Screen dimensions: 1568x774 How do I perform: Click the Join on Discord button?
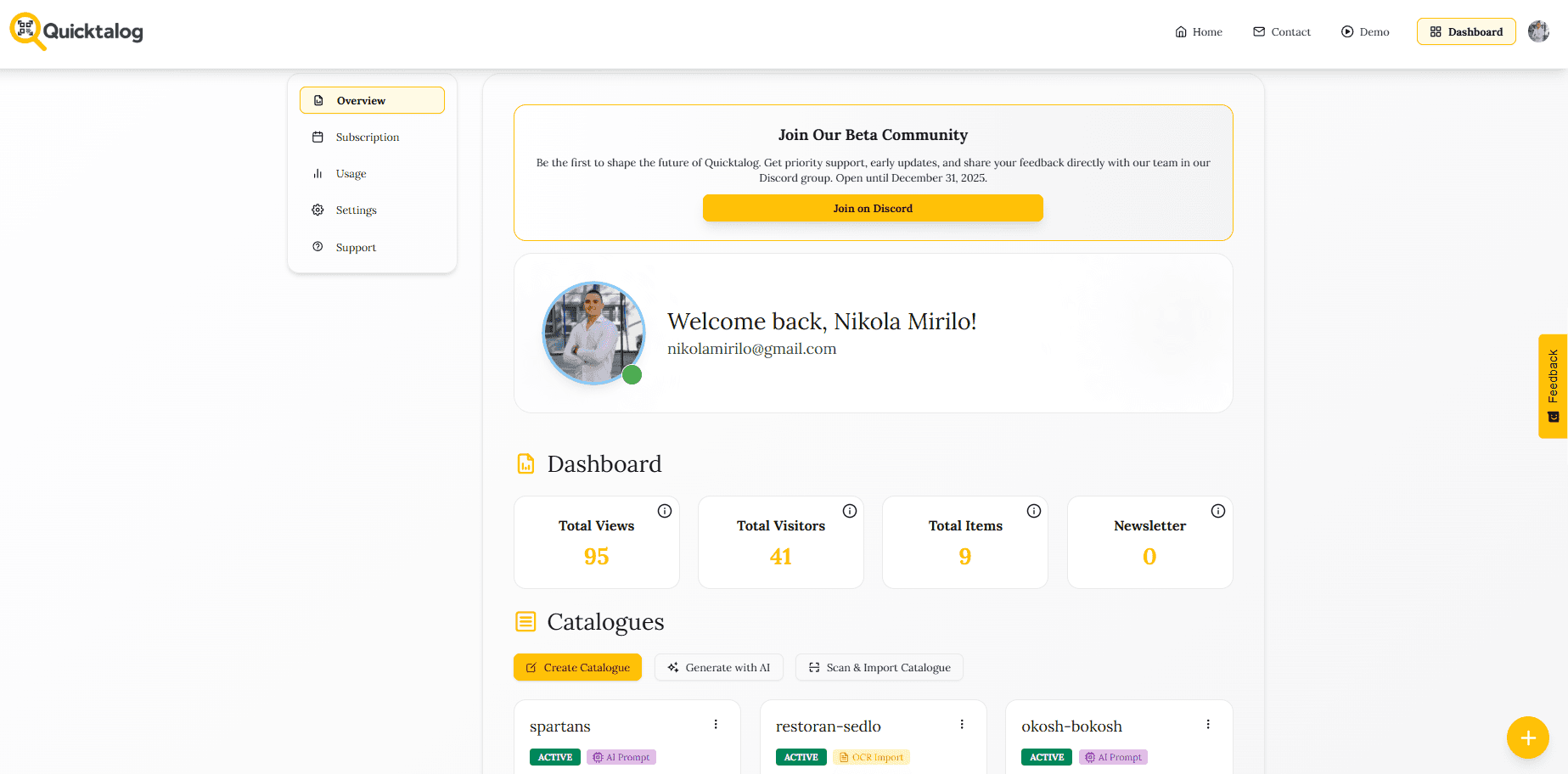click(873, 209)
